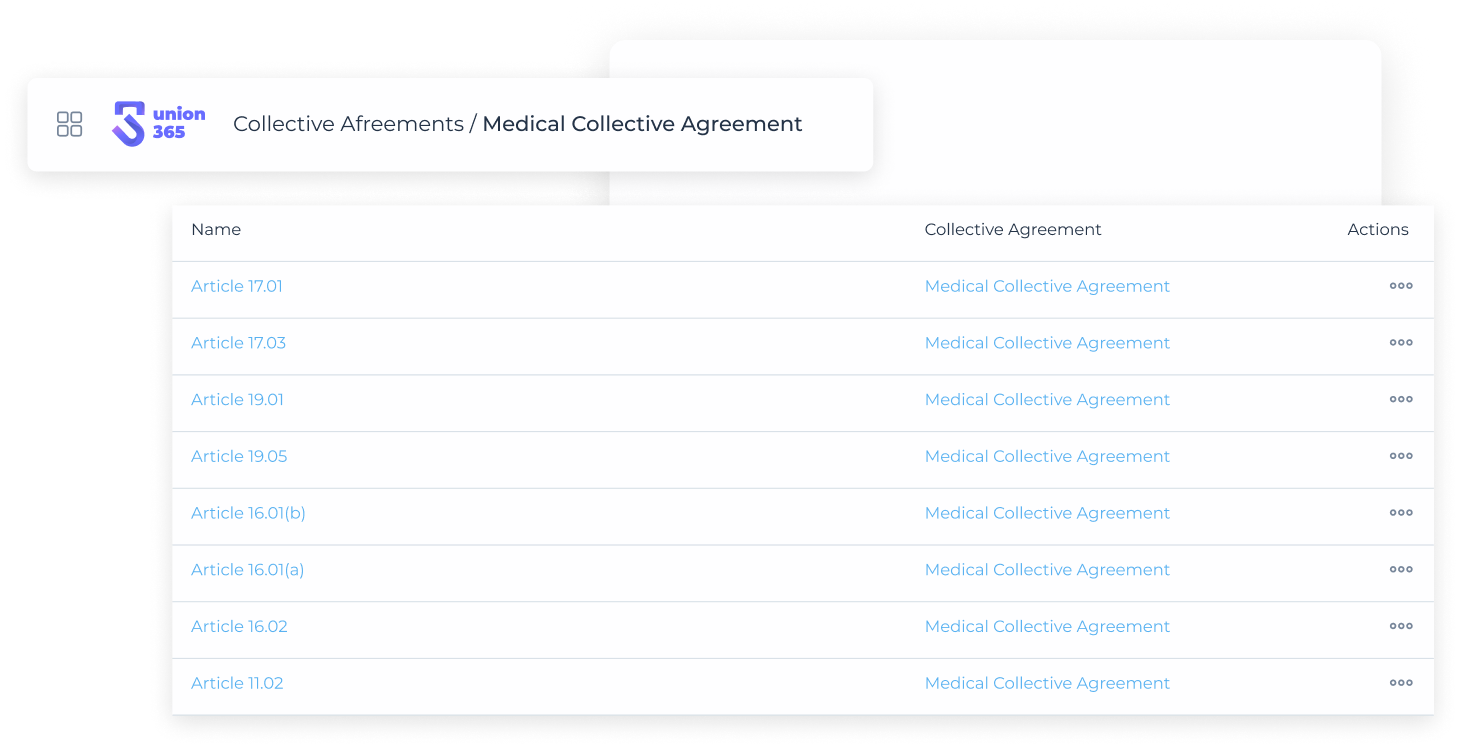Open the Article 19.05 link
The width and height of the screenshot is (1459, 747).
click(x=239, y=456)
